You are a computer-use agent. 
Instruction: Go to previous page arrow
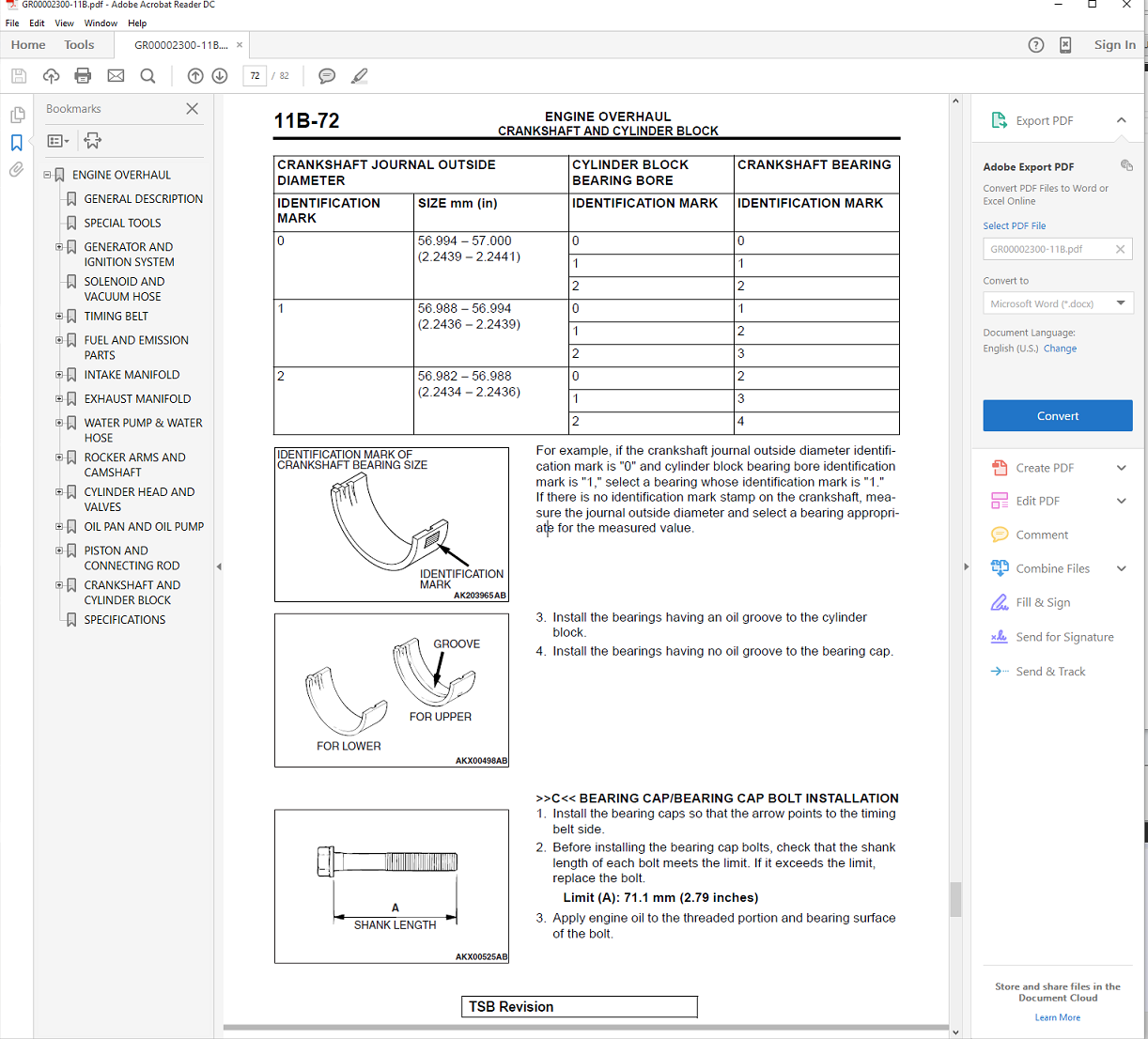point(195,76)
